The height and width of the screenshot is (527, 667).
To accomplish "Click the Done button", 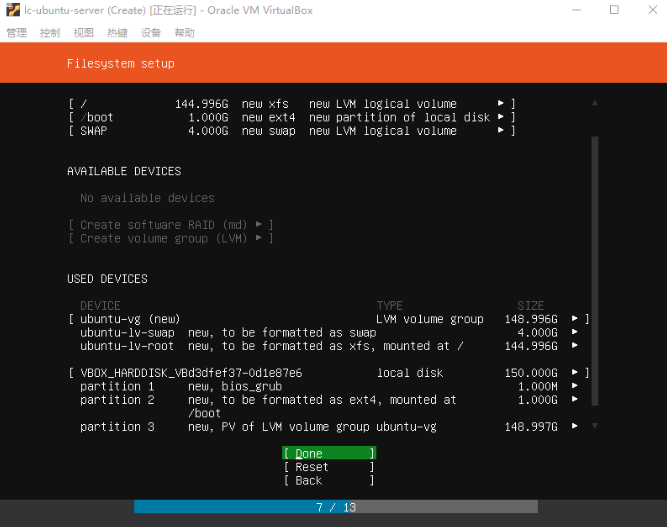I will pos(329,453).
